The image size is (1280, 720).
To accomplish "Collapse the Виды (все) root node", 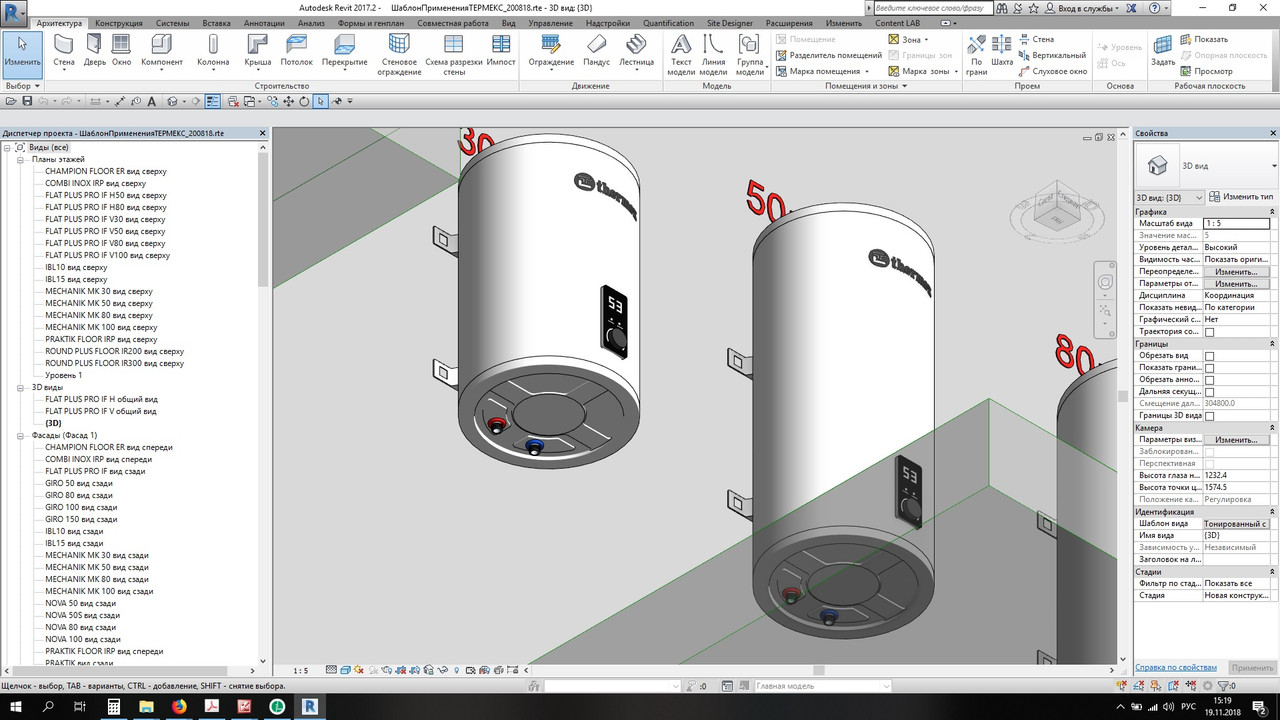I will click(8, 147).
